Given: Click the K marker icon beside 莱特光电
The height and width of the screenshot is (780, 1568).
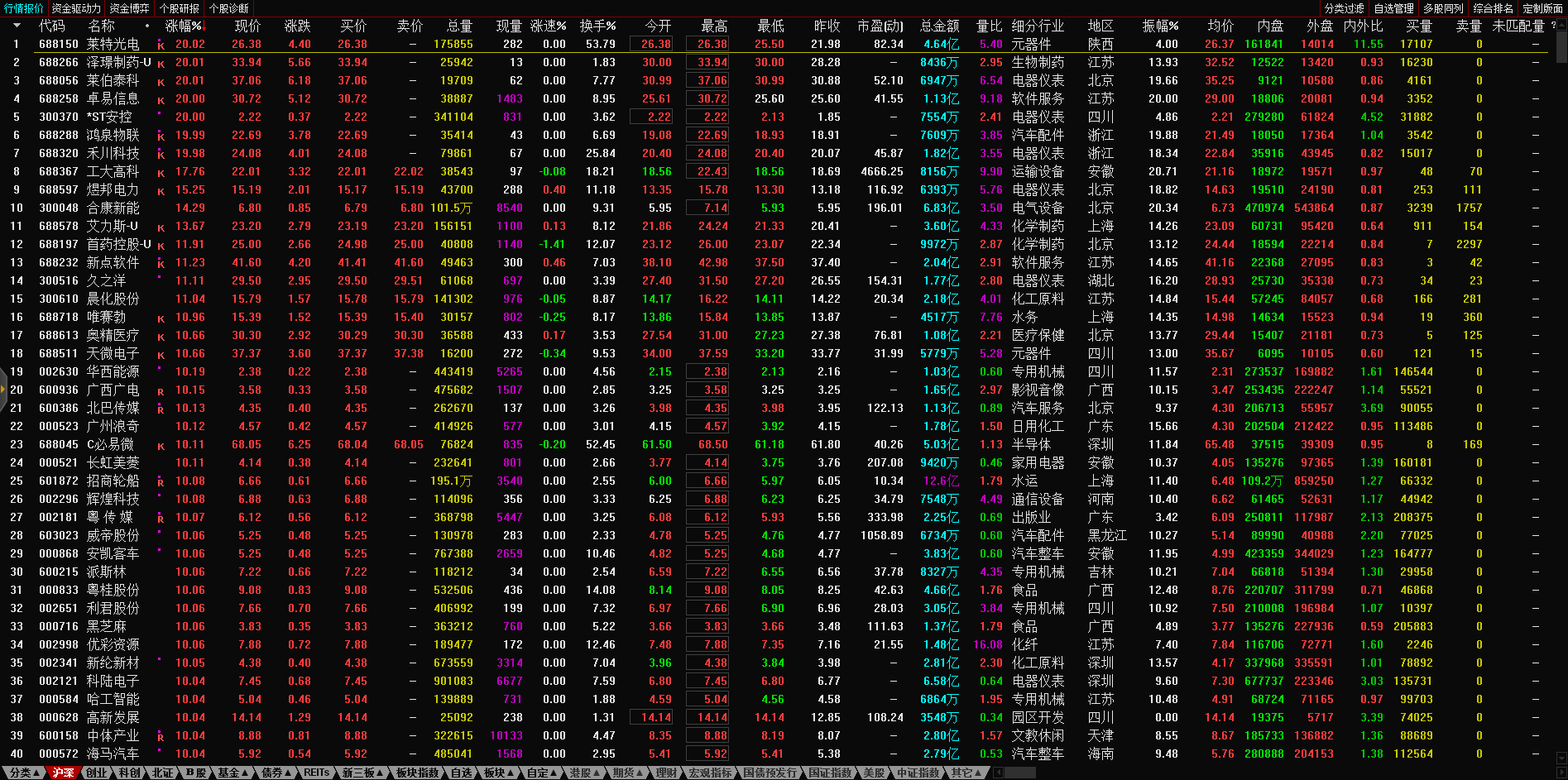Looking at the screenshot, I should (x=161, y=45).
